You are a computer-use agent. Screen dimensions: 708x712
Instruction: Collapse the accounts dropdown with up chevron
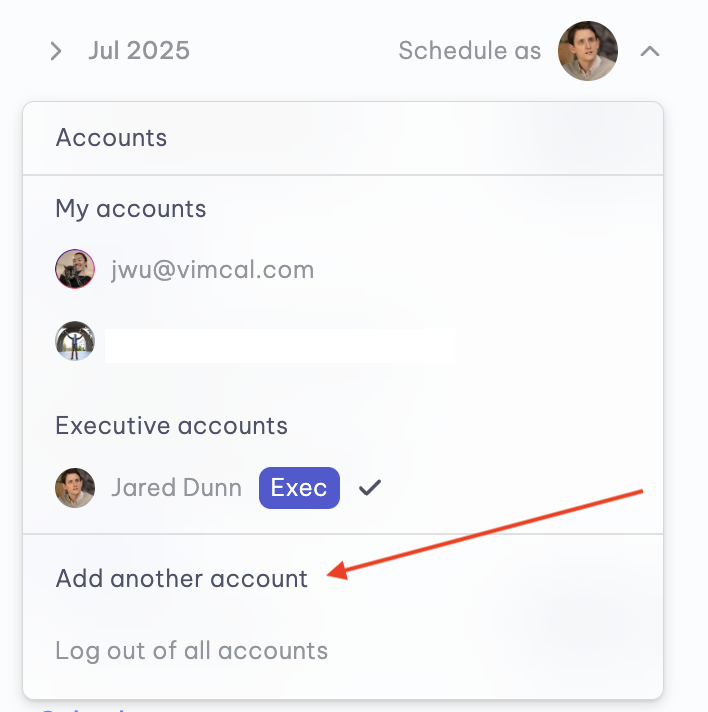[x=650, y=51]
